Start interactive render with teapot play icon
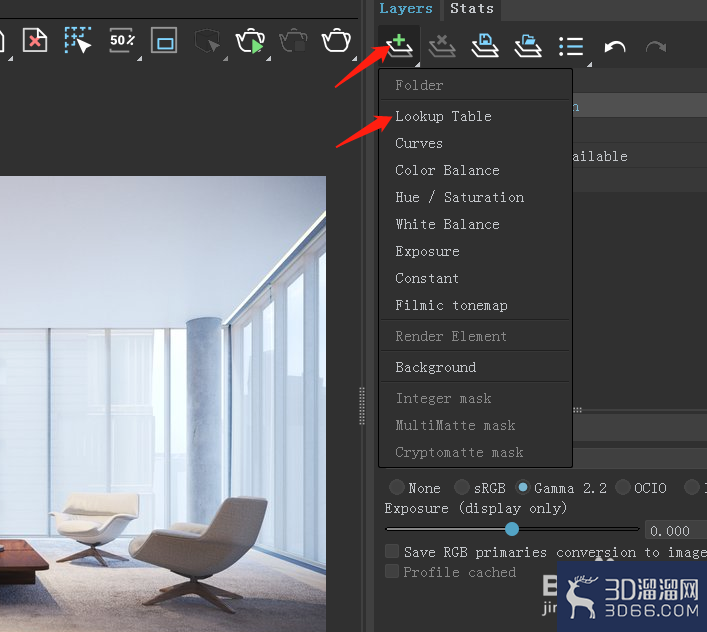Image resolution: width=707 pixels, height=632 pixels. click(x=250, y=41)
